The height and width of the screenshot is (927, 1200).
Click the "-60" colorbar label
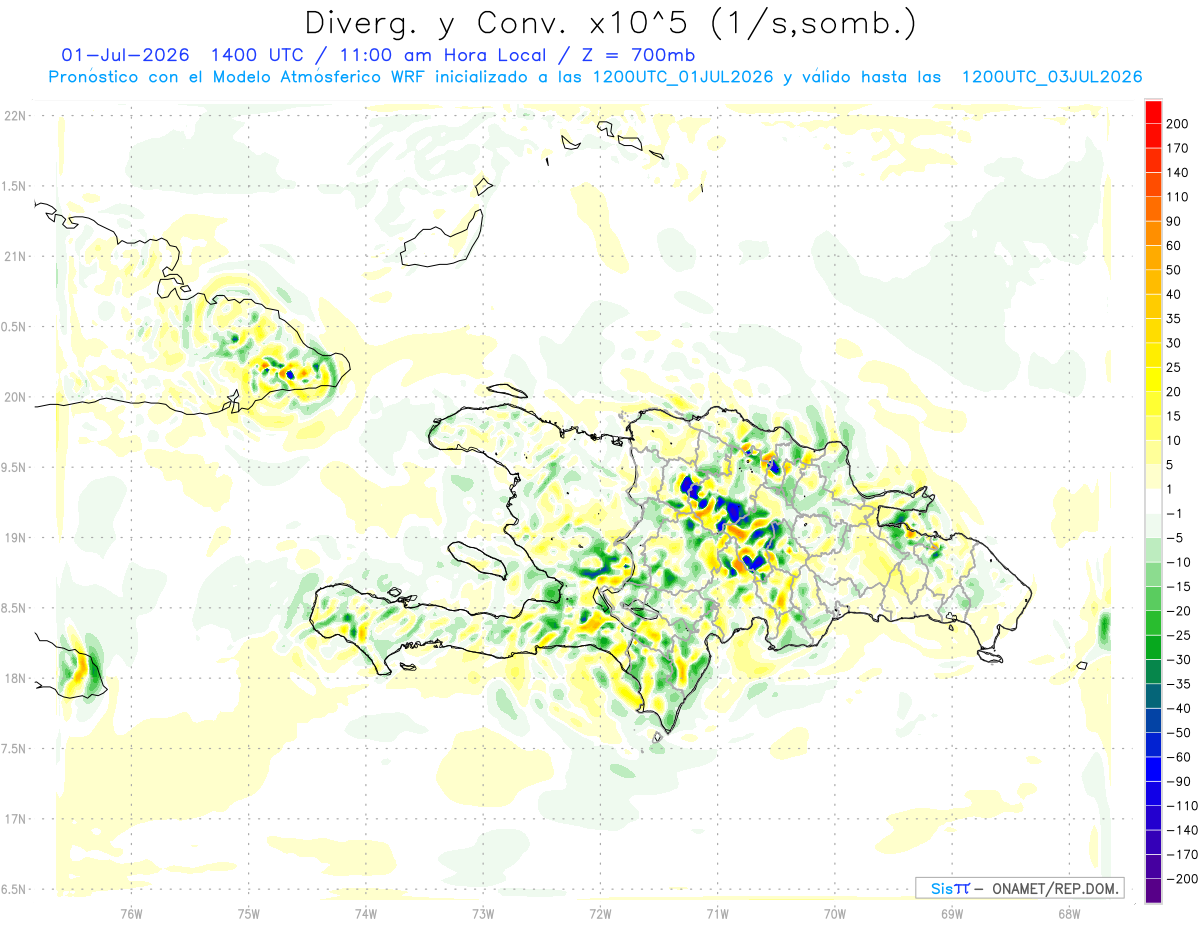pyautogui.click(x=1180, y=757)
